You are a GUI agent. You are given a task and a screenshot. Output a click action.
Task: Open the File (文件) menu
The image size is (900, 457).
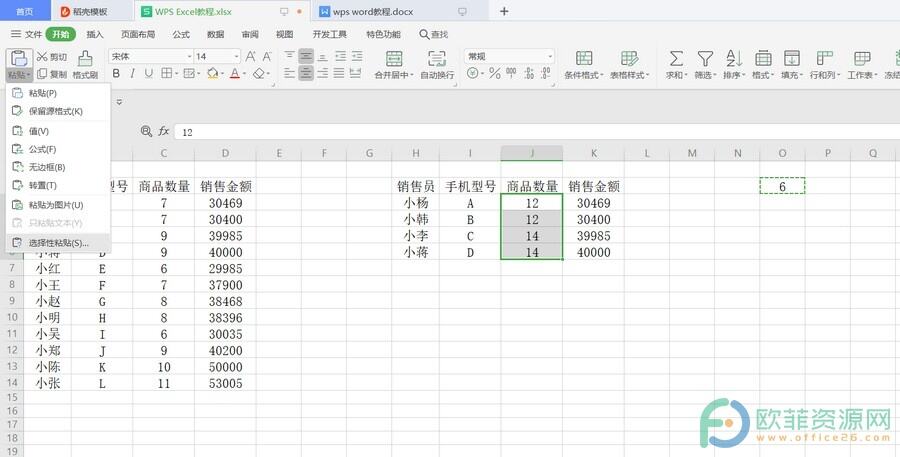point(26,34)
